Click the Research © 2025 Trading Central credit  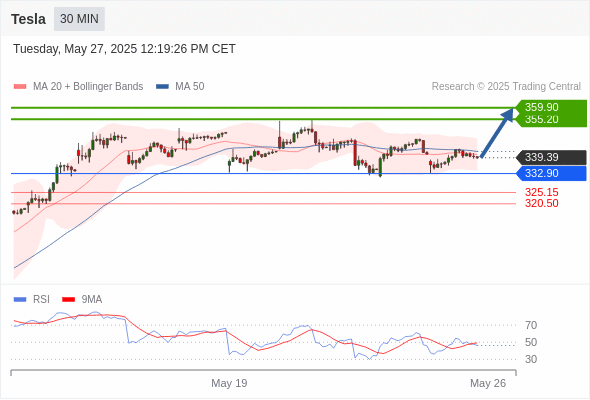click(x=506, y=87)
